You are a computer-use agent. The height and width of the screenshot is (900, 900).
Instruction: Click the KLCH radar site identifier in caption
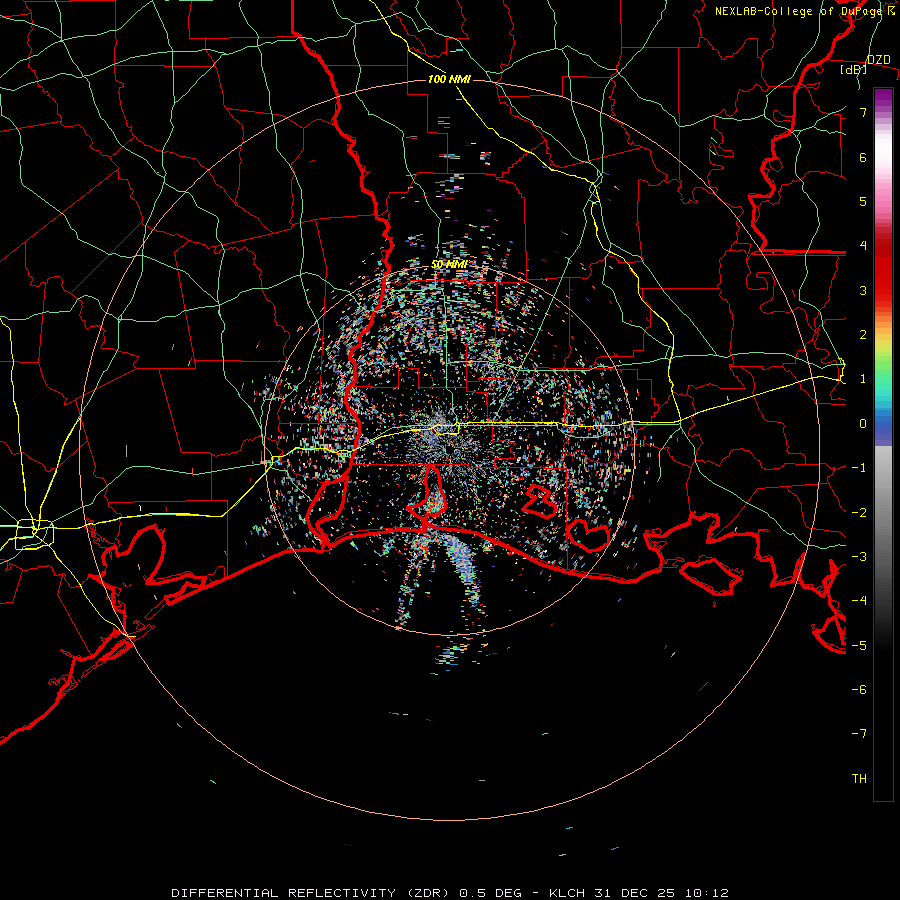567,893
